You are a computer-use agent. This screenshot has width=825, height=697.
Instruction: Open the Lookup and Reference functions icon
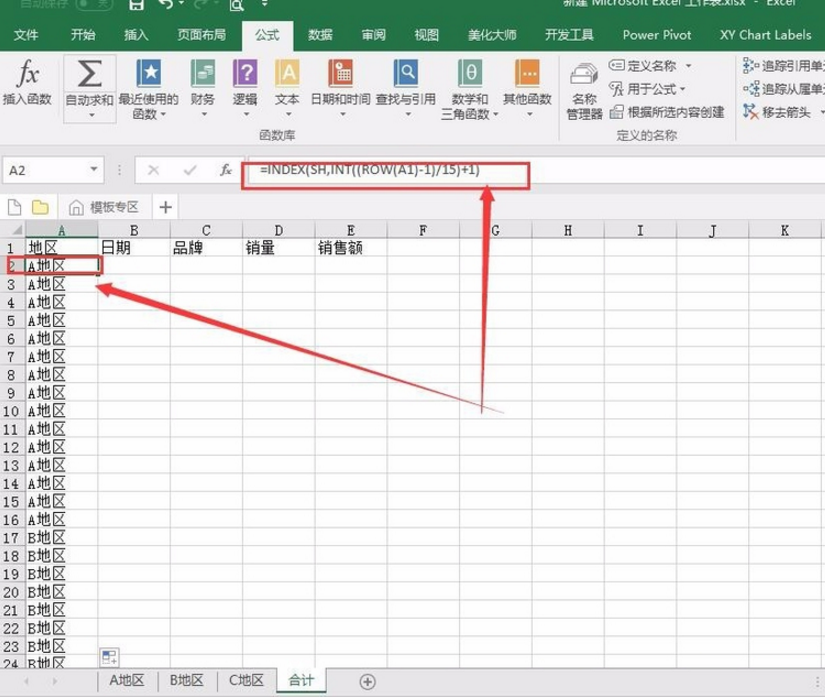(406, 73)
